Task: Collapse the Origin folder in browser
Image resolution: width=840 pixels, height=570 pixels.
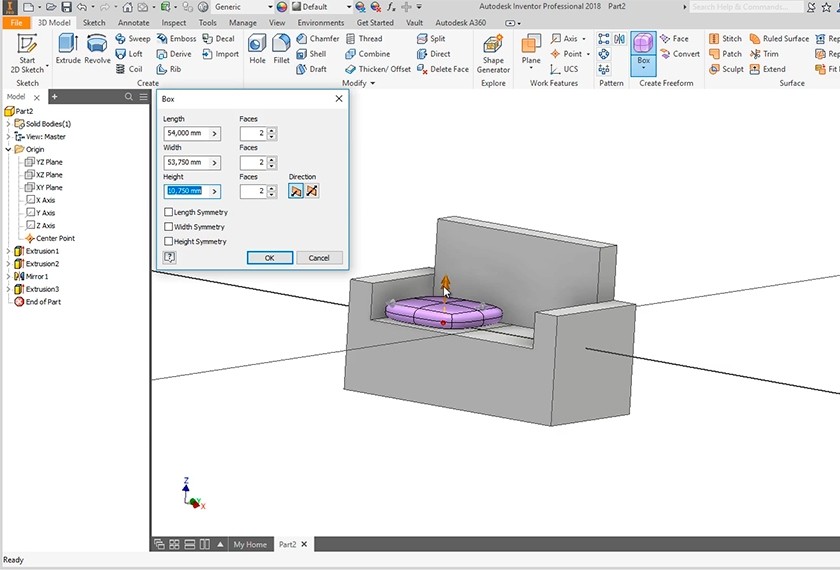Action: tap(8, 149)
